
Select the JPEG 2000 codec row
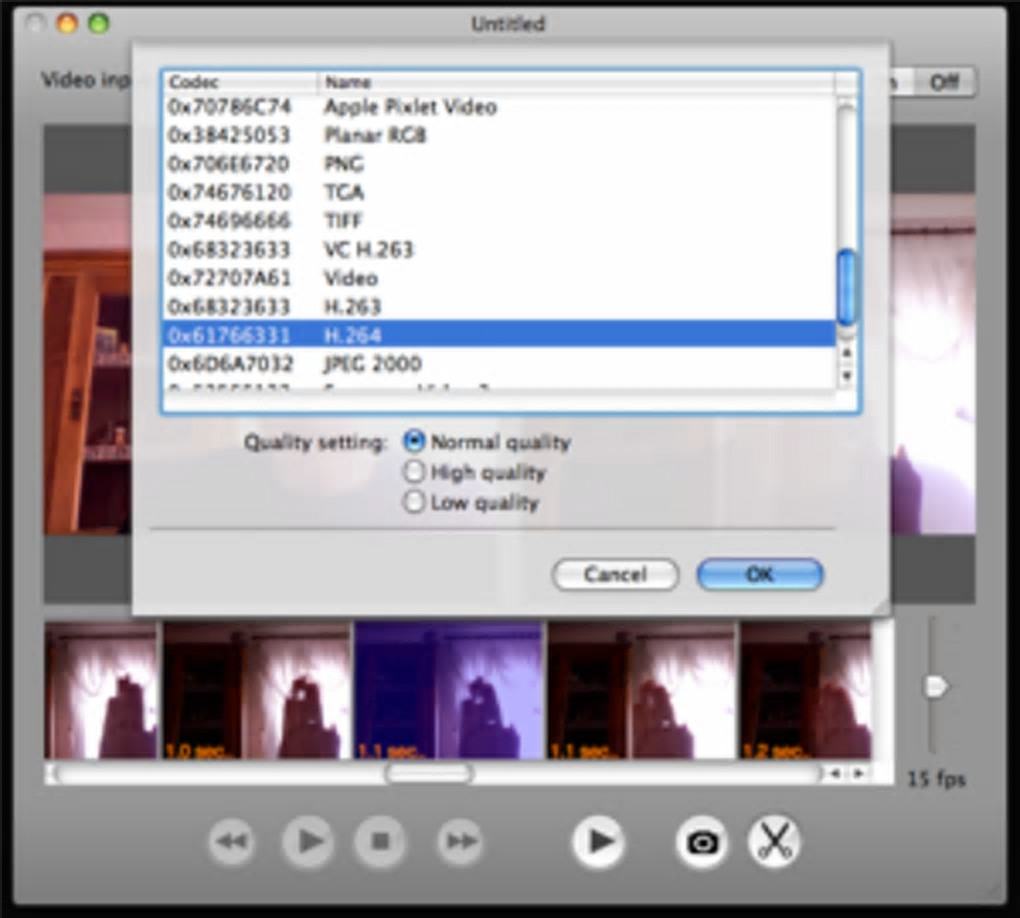point(499,364)
